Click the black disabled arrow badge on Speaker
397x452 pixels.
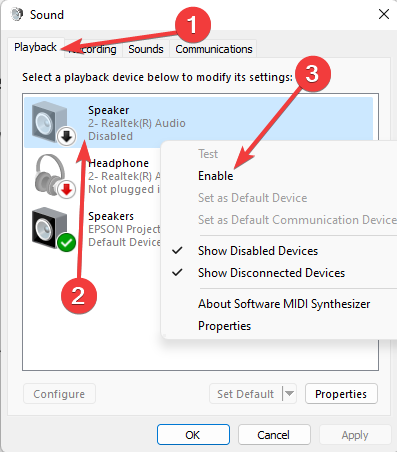click(x=66, y=136)
